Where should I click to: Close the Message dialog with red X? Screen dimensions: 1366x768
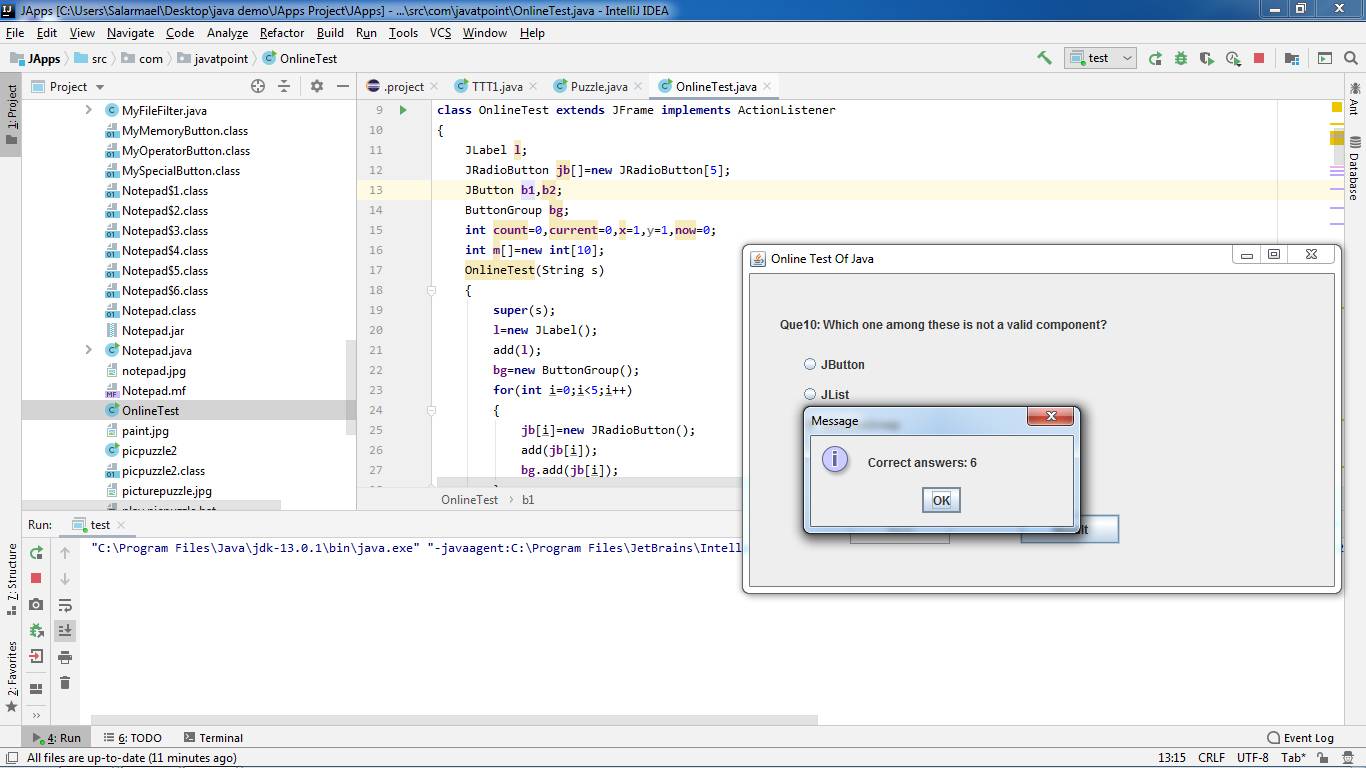1051,416
